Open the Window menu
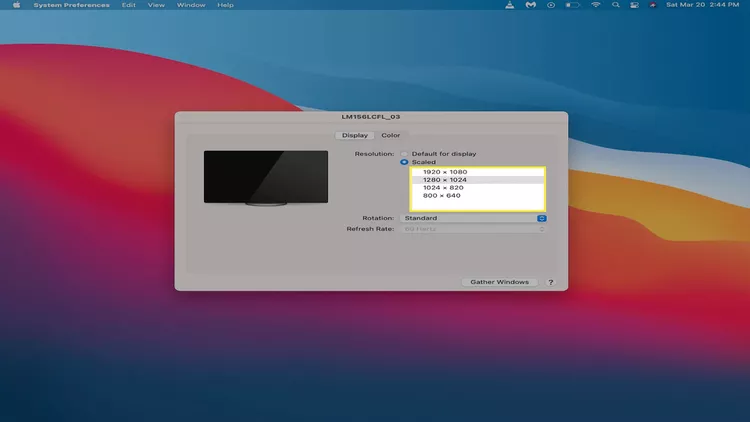750x422 pixels. [x=191, y=5]
